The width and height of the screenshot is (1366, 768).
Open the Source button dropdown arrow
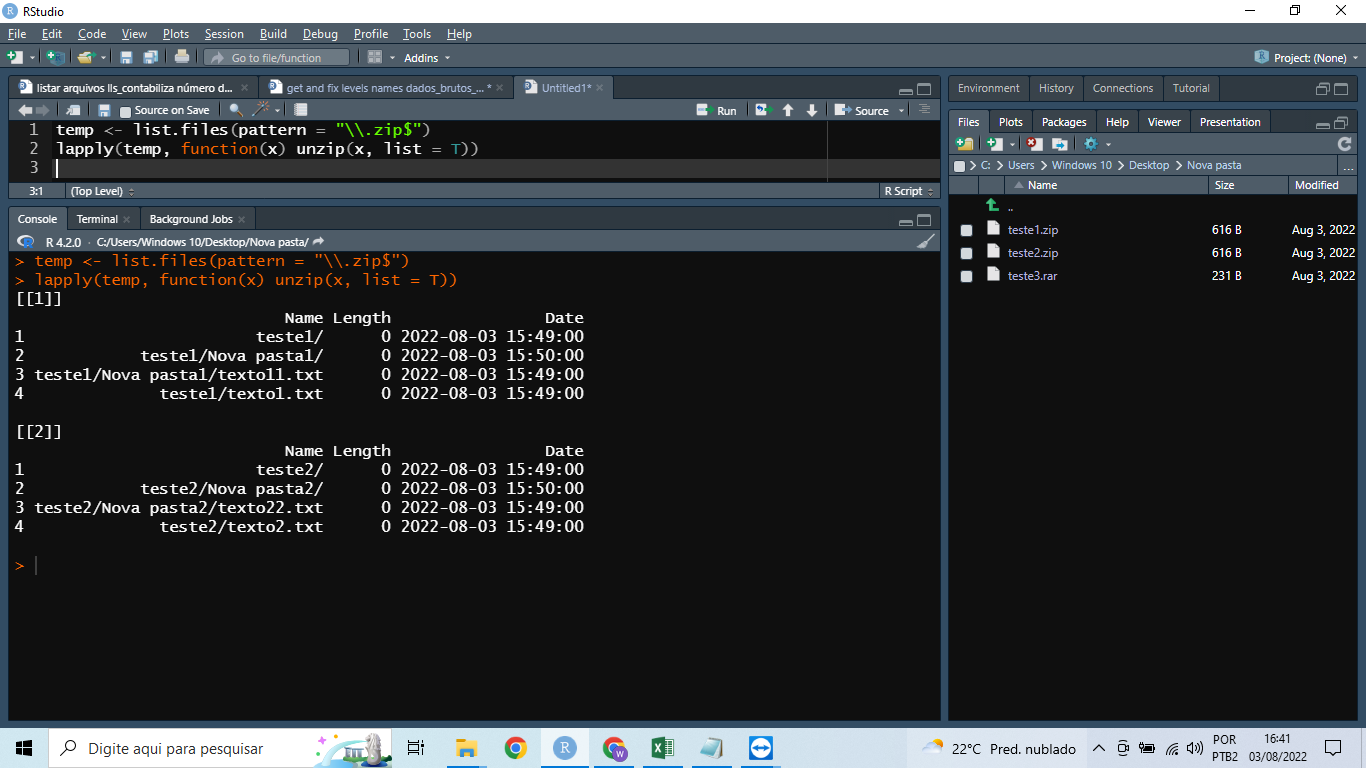pos(901,110)
